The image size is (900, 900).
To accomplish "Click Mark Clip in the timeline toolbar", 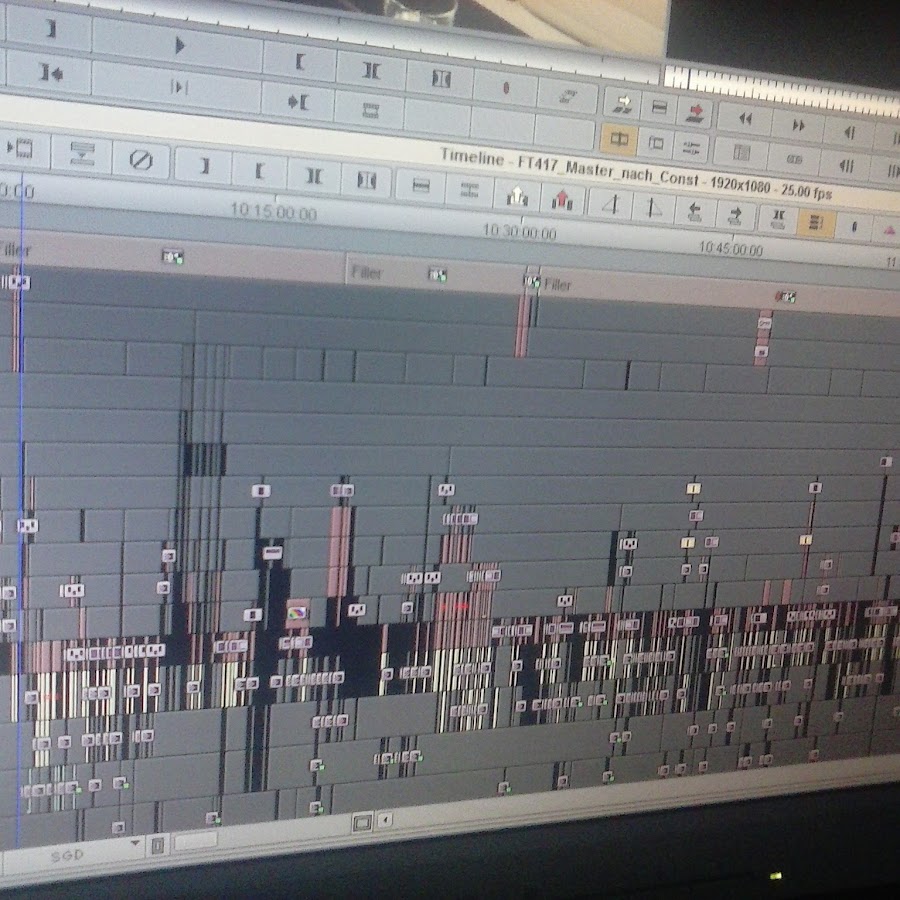I will point(314,176).
